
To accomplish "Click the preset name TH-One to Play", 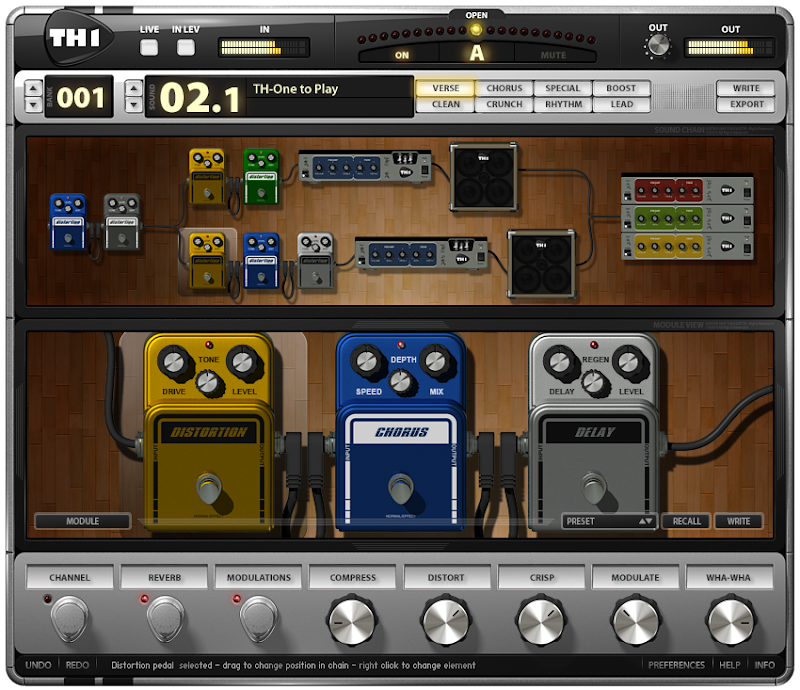I will [x=295, y=89].
